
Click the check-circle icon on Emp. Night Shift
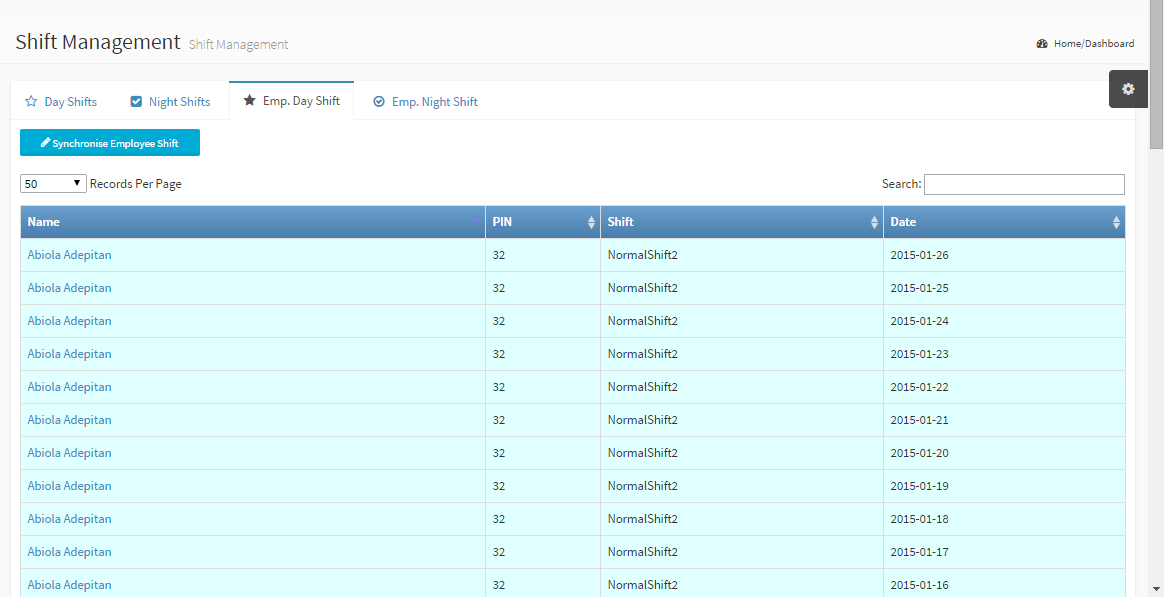[379, 102]
